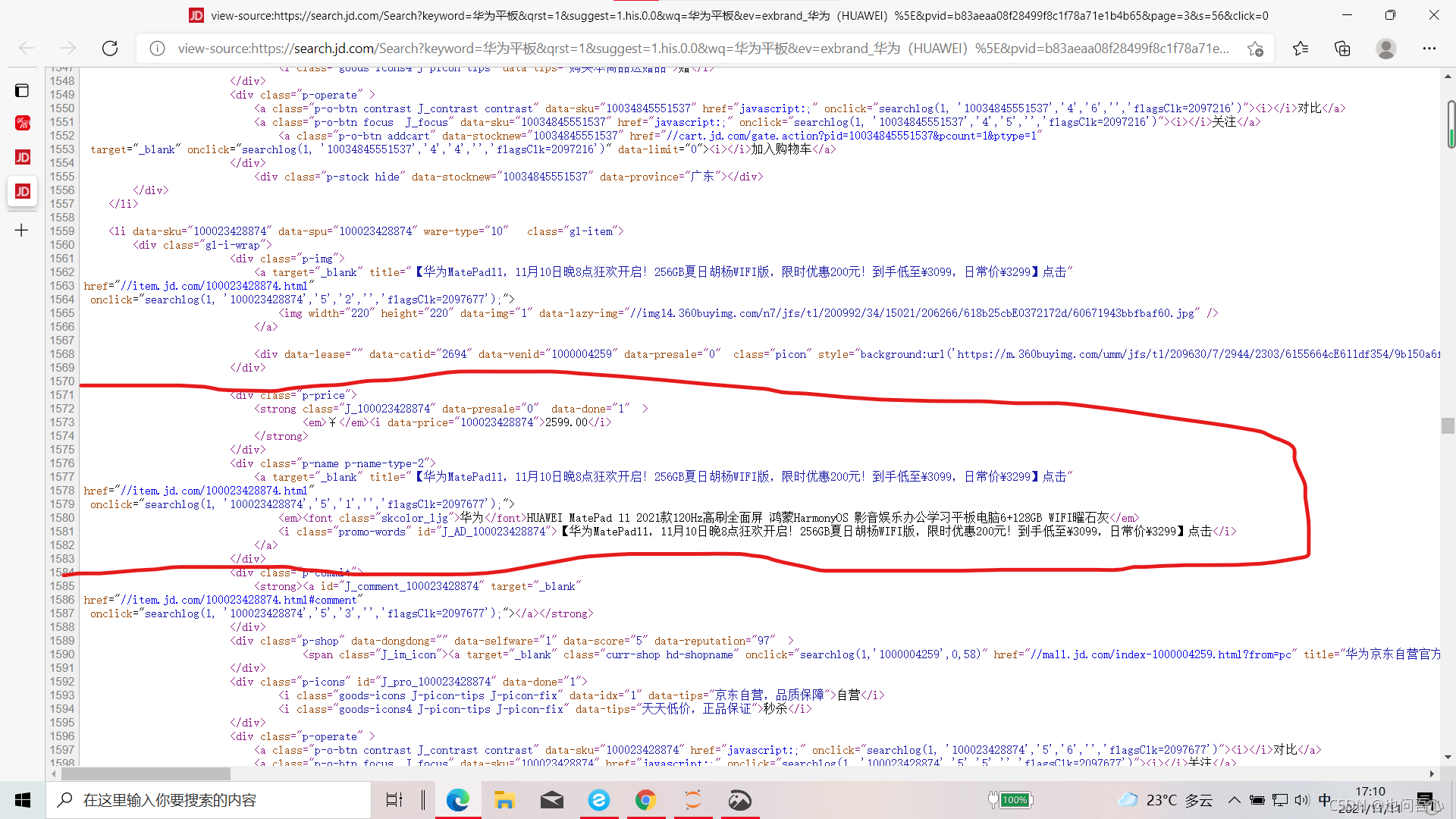Go back to the previous page
Screen dimensions: 1456x819
pos(27,49)
